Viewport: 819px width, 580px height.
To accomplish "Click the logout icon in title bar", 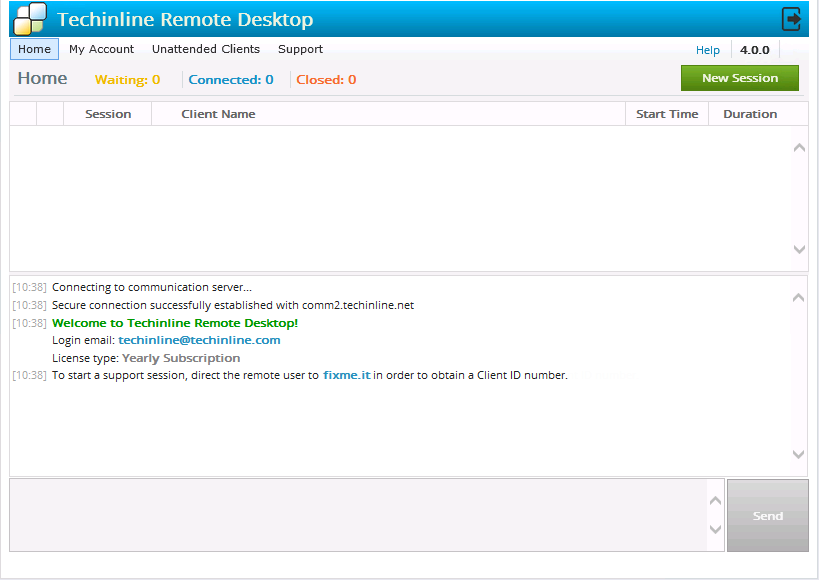I will pos(791,19).
